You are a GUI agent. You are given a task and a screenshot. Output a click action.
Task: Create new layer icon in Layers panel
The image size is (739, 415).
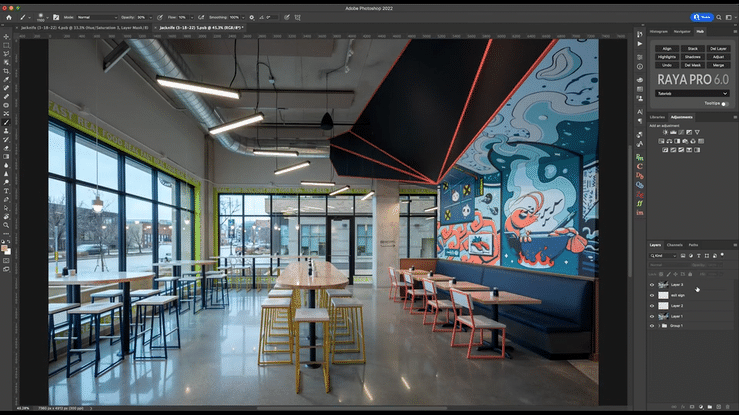[x=719, y=407]
